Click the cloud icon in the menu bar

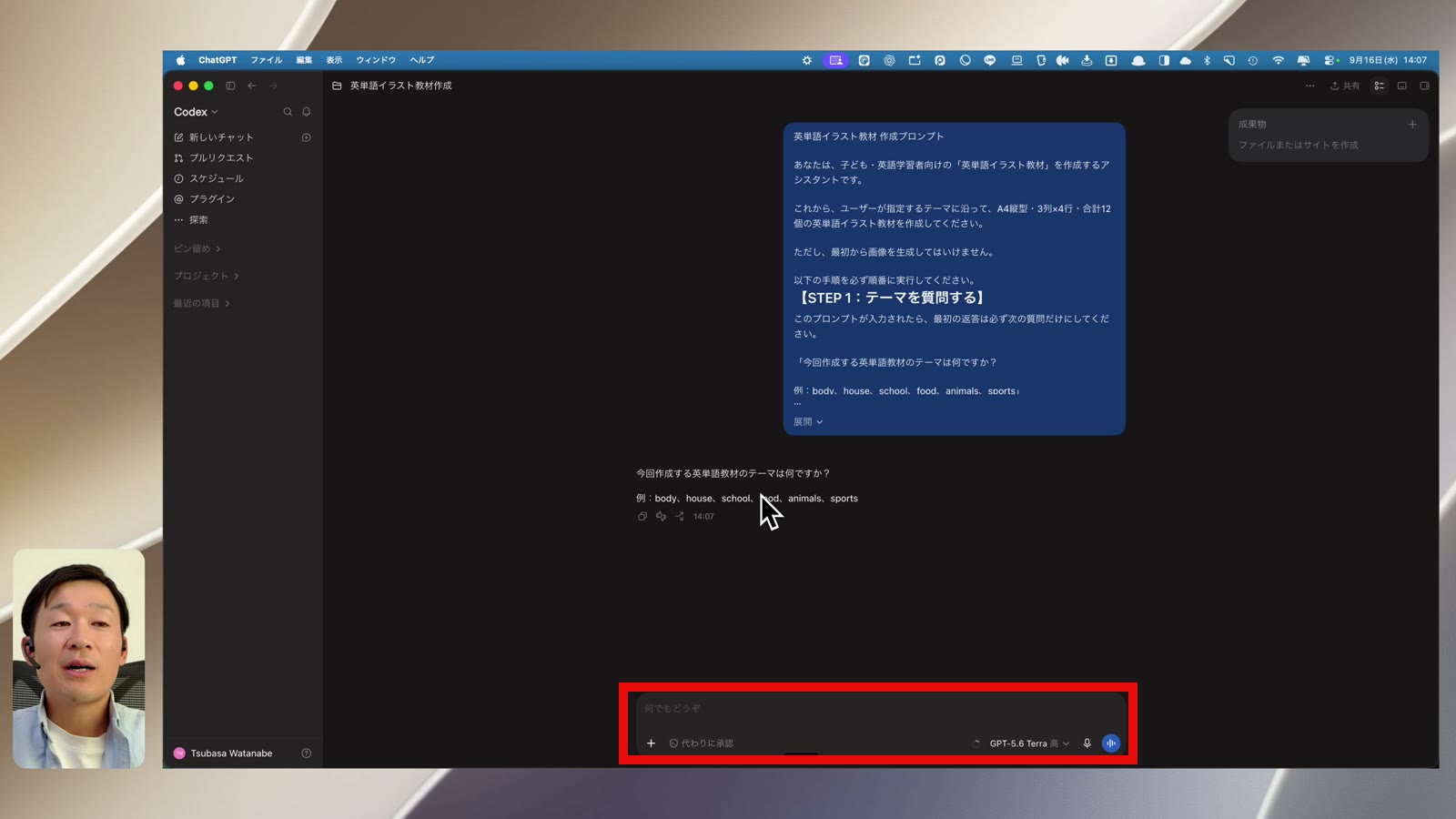(x=1185, y=60)
